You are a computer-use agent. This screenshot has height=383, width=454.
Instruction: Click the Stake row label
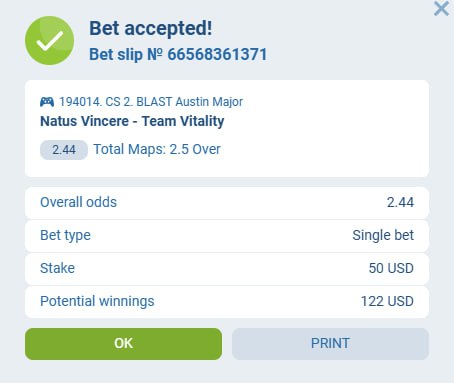point(57,268)
